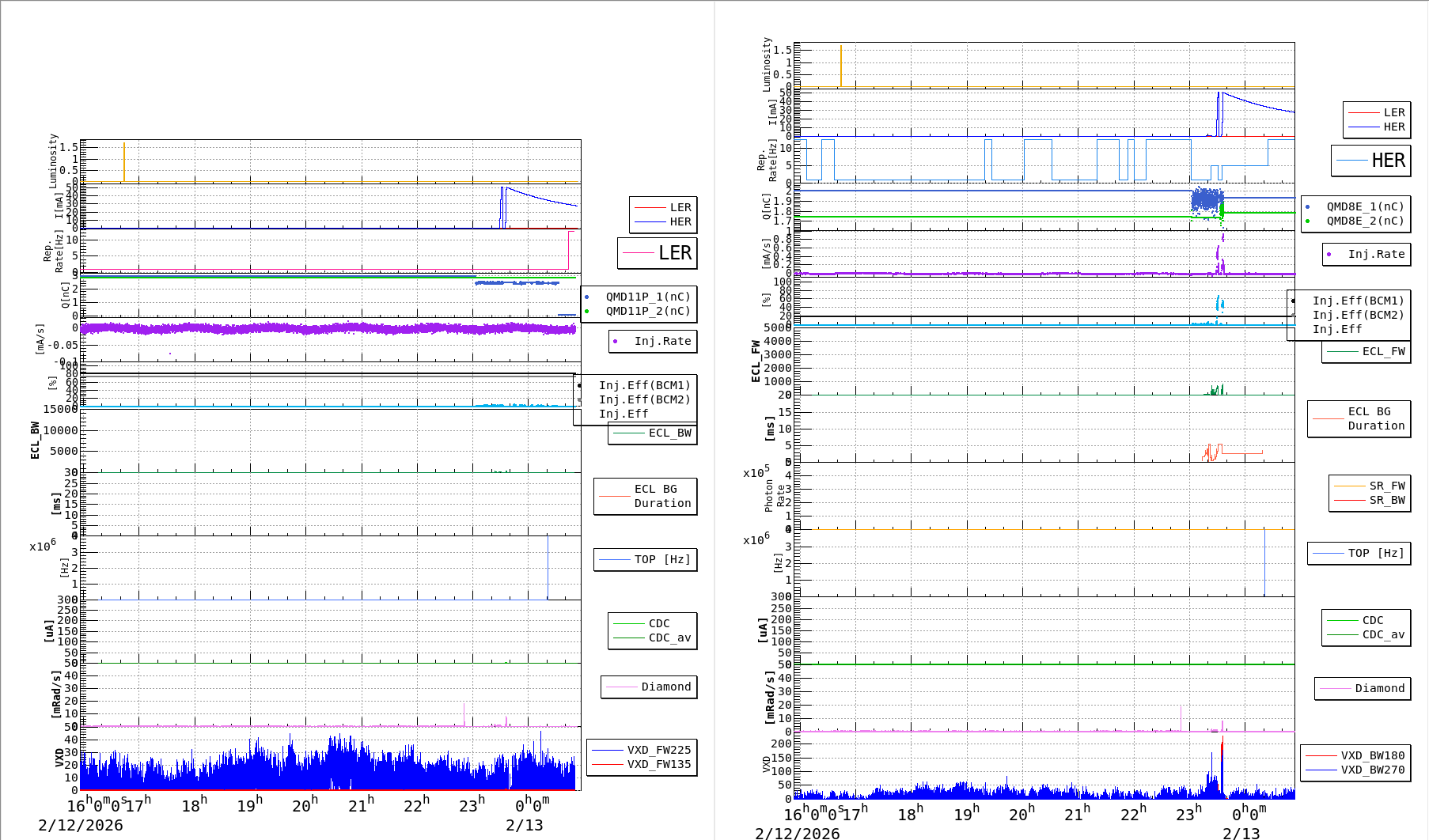Image resolution: width=1429 pixels, height=840 pixels.
Task: Click the Diamond legend in right panel
Action: coord(1363,689)
